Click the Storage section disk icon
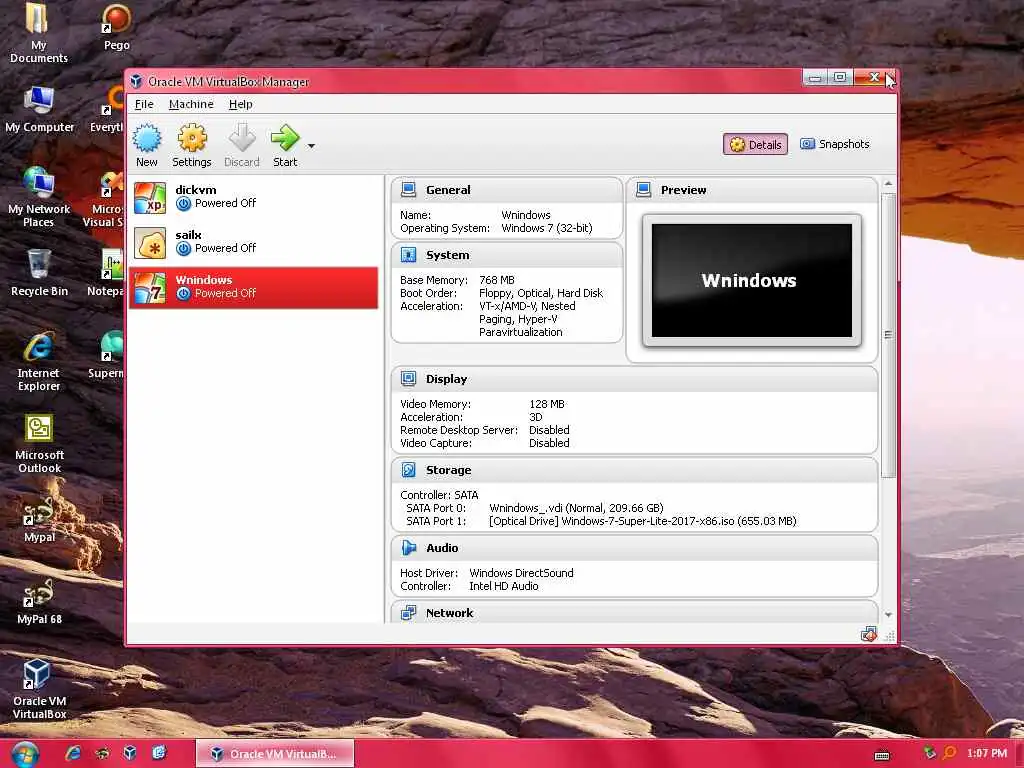The width and height of the screenshot is (1024, 768). pos(409,470)
